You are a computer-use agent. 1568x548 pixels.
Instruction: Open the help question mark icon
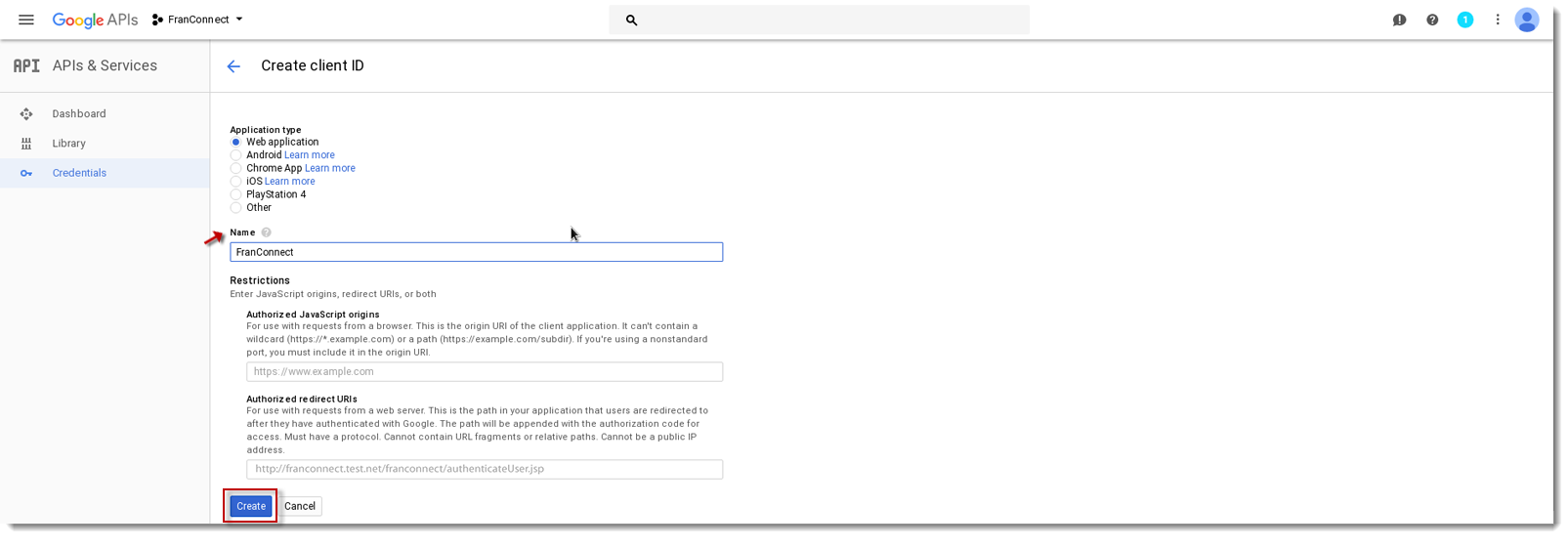[1432, 20]
